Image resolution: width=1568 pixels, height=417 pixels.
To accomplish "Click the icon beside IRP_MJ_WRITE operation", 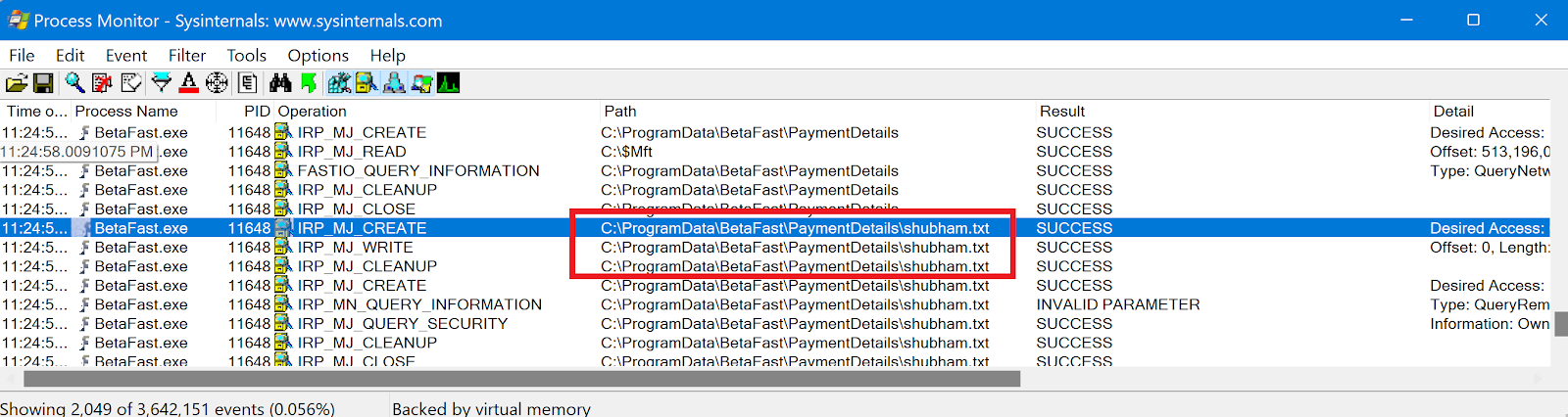I will (283, 247).
